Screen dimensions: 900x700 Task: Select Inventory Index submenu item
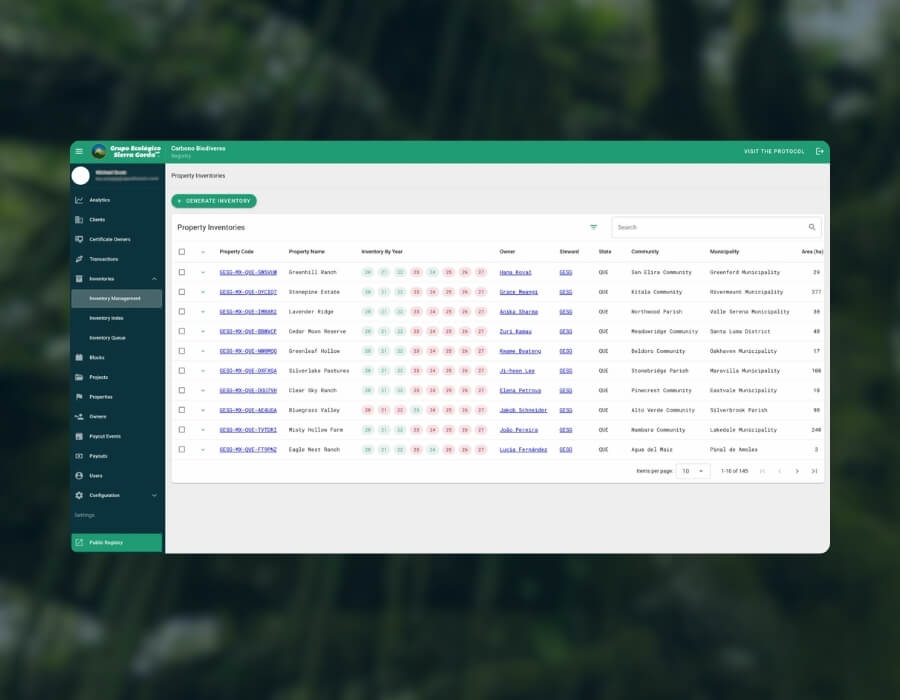(x=117, y=318)
